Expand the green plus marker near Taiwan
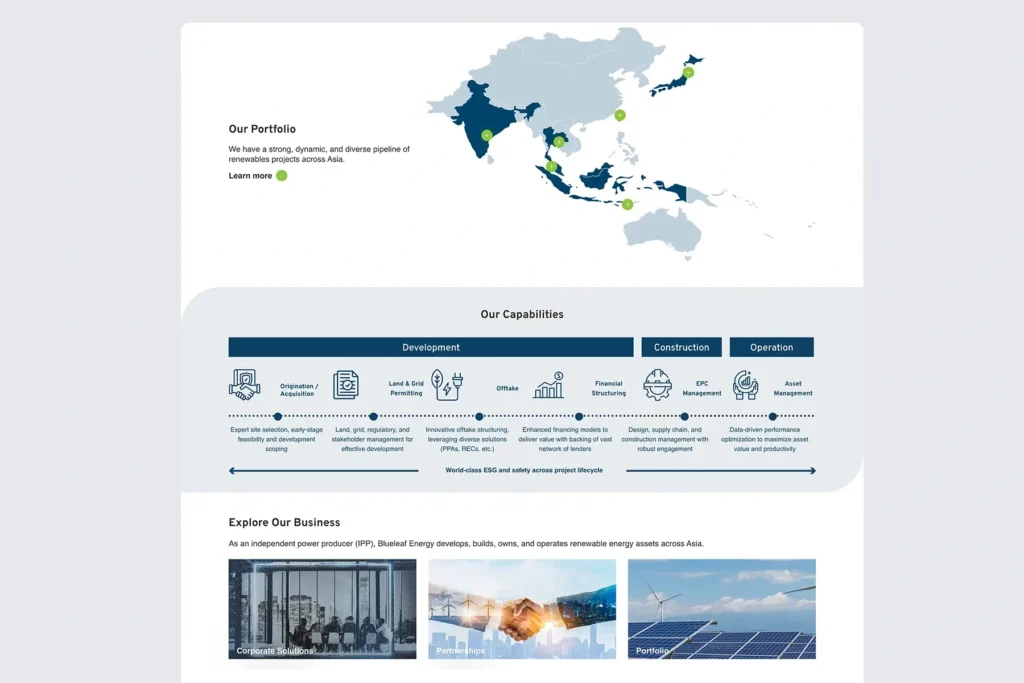This screenshot has width=1024, height=683. point(620,115)
